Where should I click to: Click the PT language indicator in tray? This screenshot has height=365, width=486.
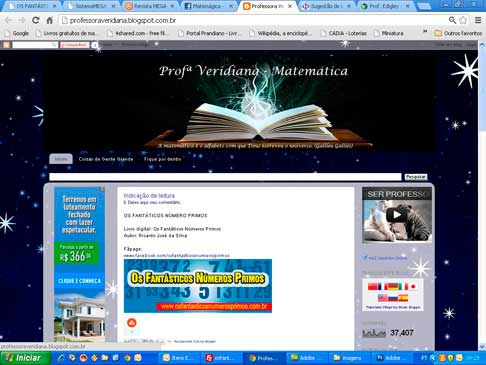424,358
